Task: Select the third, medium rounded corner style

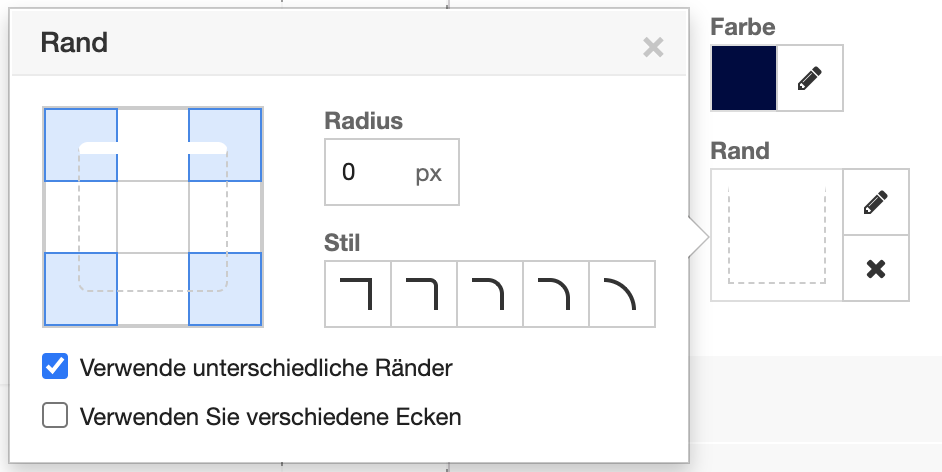Action: coord(490,295)
